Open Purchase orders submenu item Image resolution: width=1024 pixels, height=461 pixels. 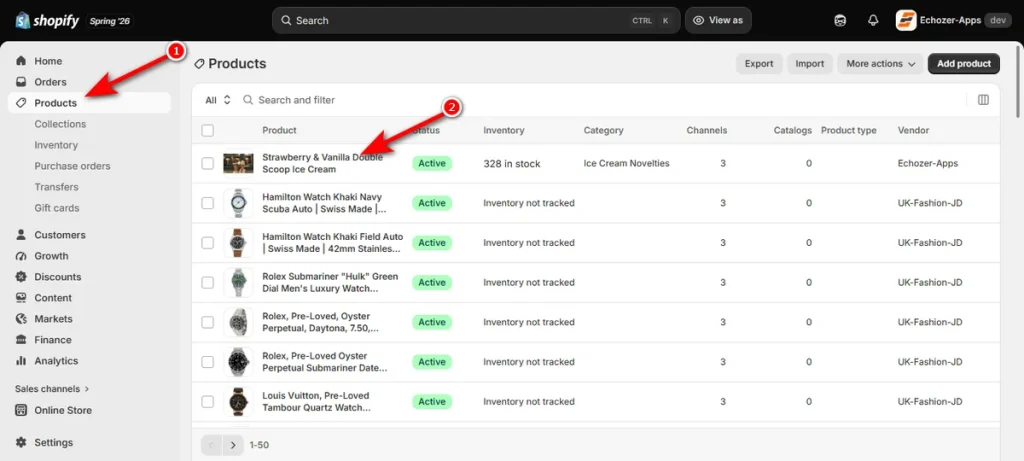click(72, 166)
